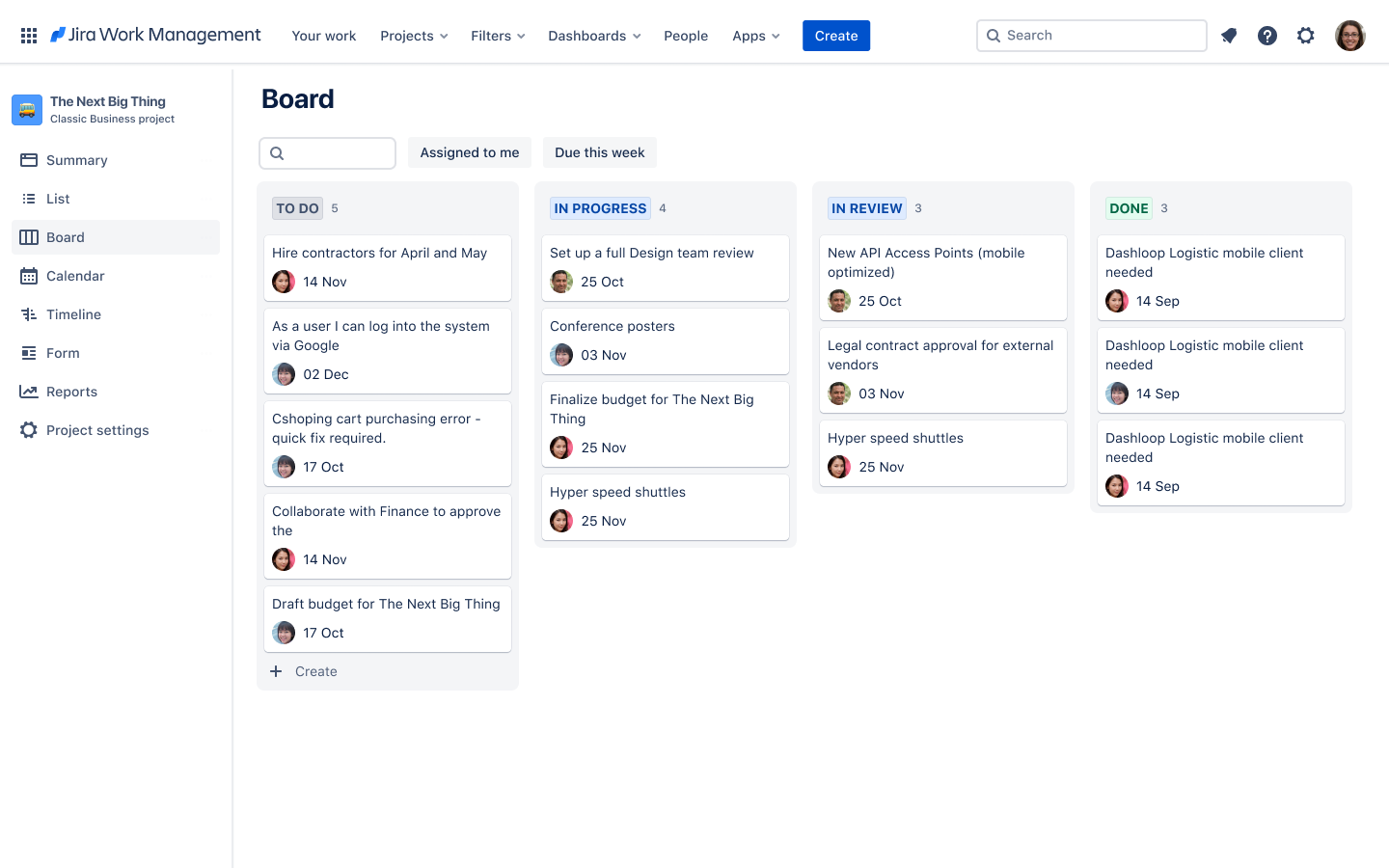Expand the Projects dropdown

tap(413, 36)
